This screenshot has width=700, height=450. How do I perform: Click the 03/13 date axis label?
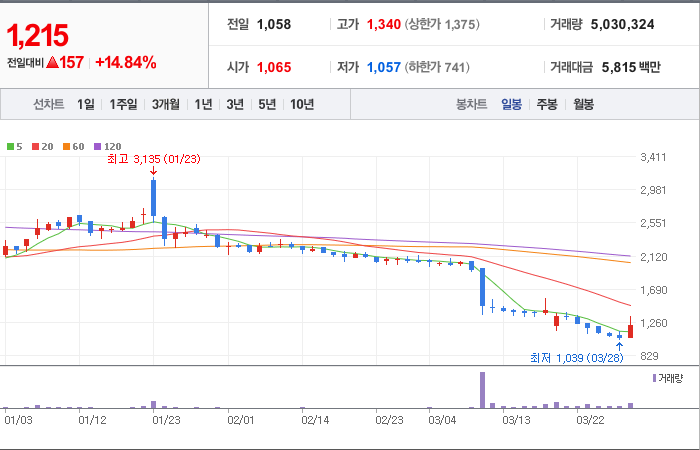pyautogui.click(x=517, y=420)
